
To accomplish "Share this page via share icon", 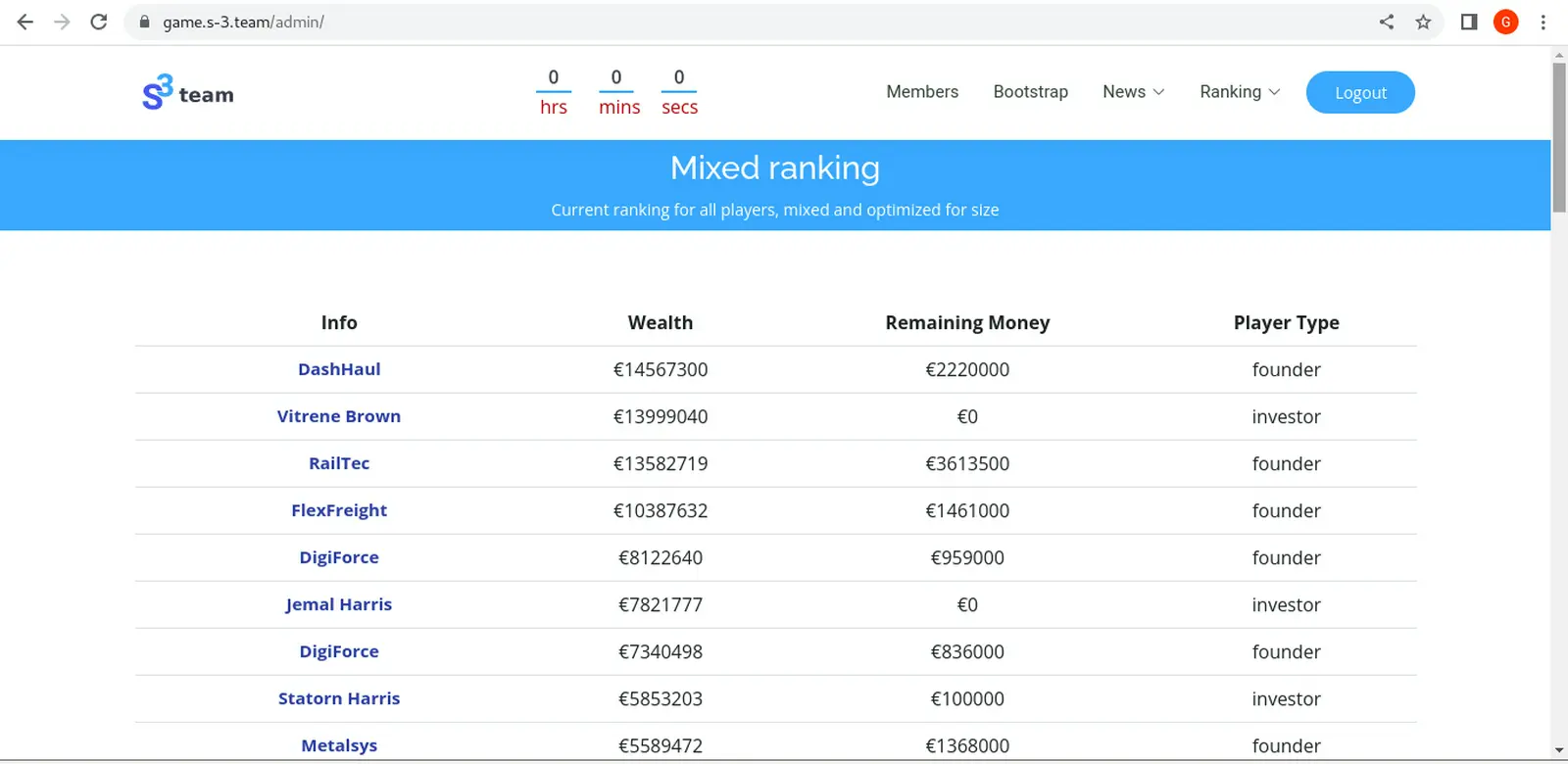I will pyautogui.click(x=1386, y=22).
